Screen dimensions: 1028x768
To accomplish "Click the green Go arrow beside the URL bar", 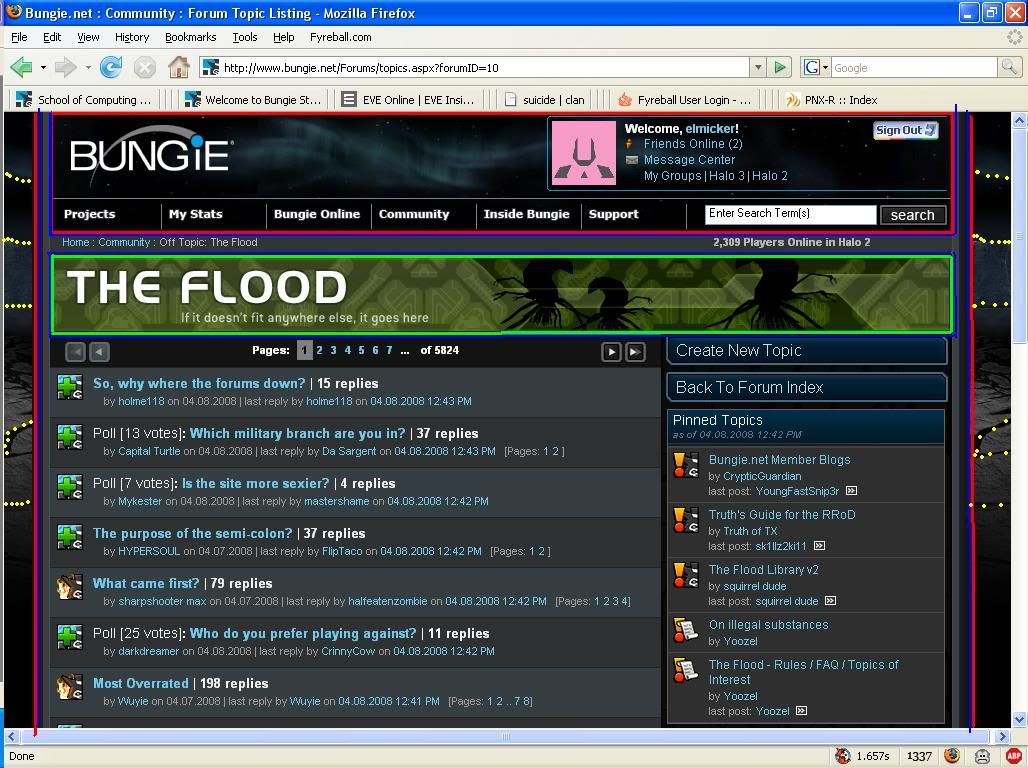I will (780, 67).
